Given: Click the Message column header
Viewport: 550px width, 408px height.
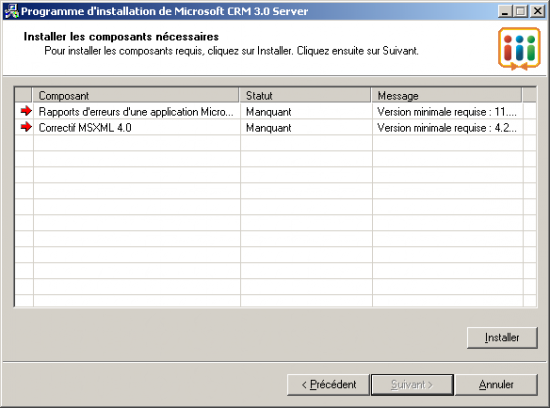Looking at the screenshot, I should pos(446,95).
